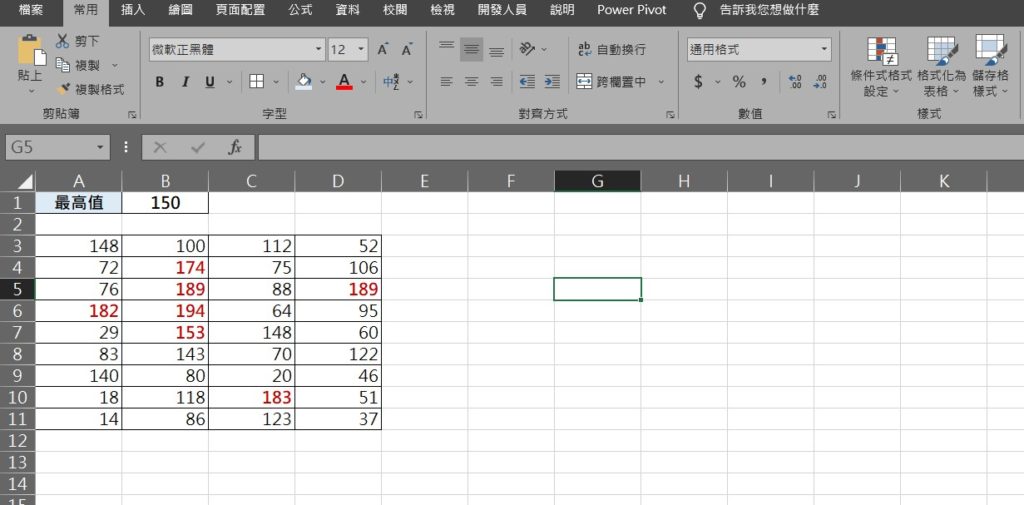Click Merge and Center (跨欄置中) button

click(x=609, y=82)
